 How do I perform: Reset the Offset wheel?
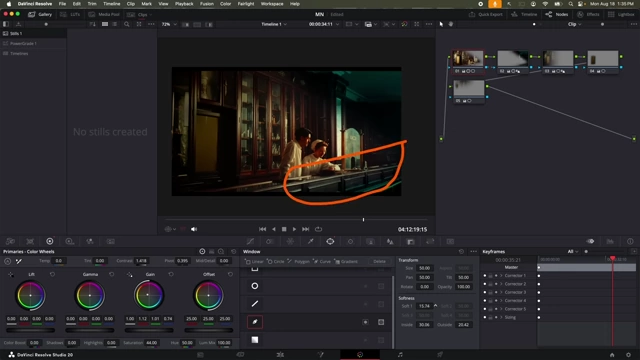point(230,274)
